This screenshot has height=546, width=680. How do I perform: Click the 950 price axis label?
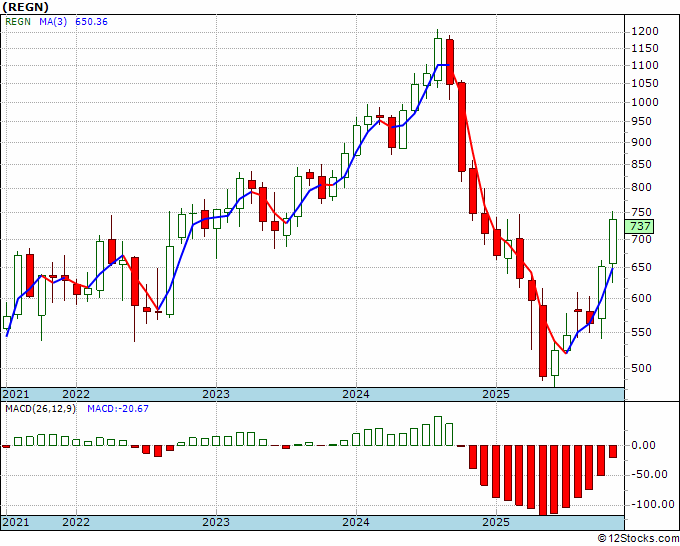click(642, 121)
